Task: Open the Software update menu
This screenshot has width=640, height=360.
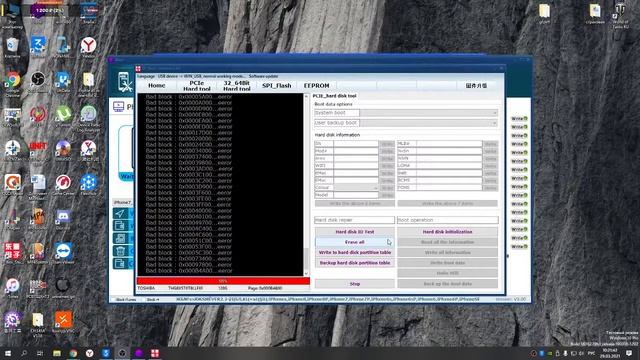Action: click(x=263, y=76)
